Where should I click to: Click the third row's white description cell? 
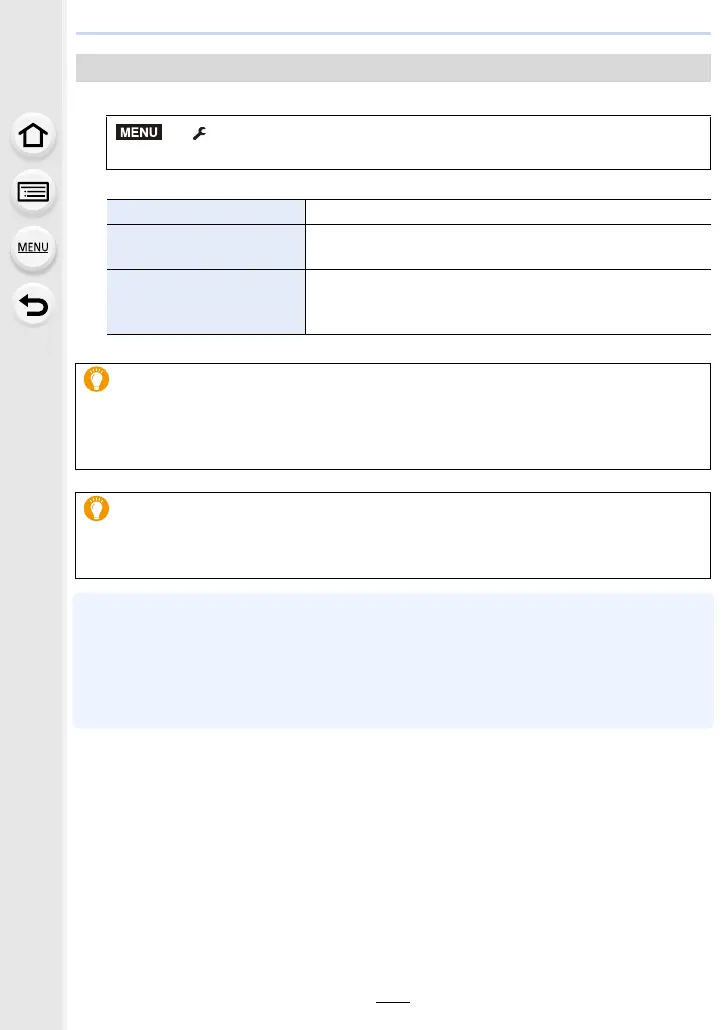507,301
